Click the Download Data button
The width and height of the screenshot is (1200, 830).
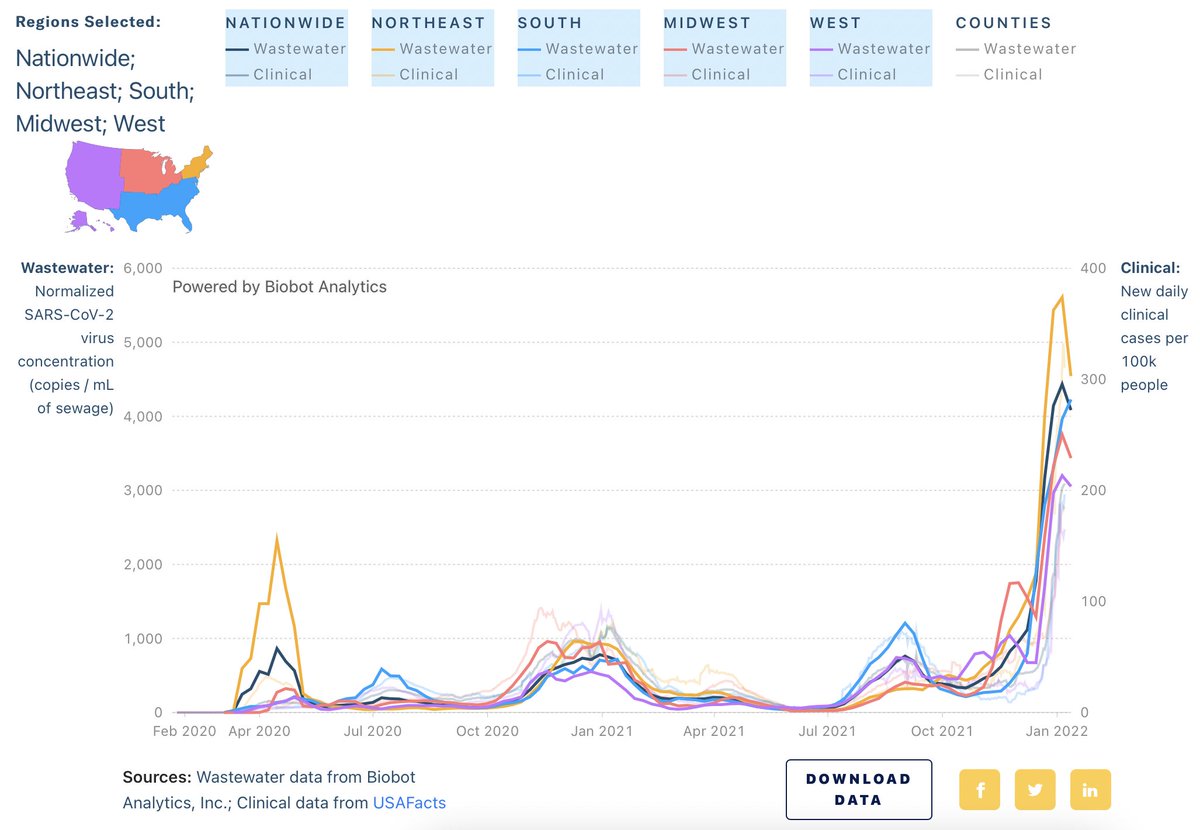pos(858,789)
